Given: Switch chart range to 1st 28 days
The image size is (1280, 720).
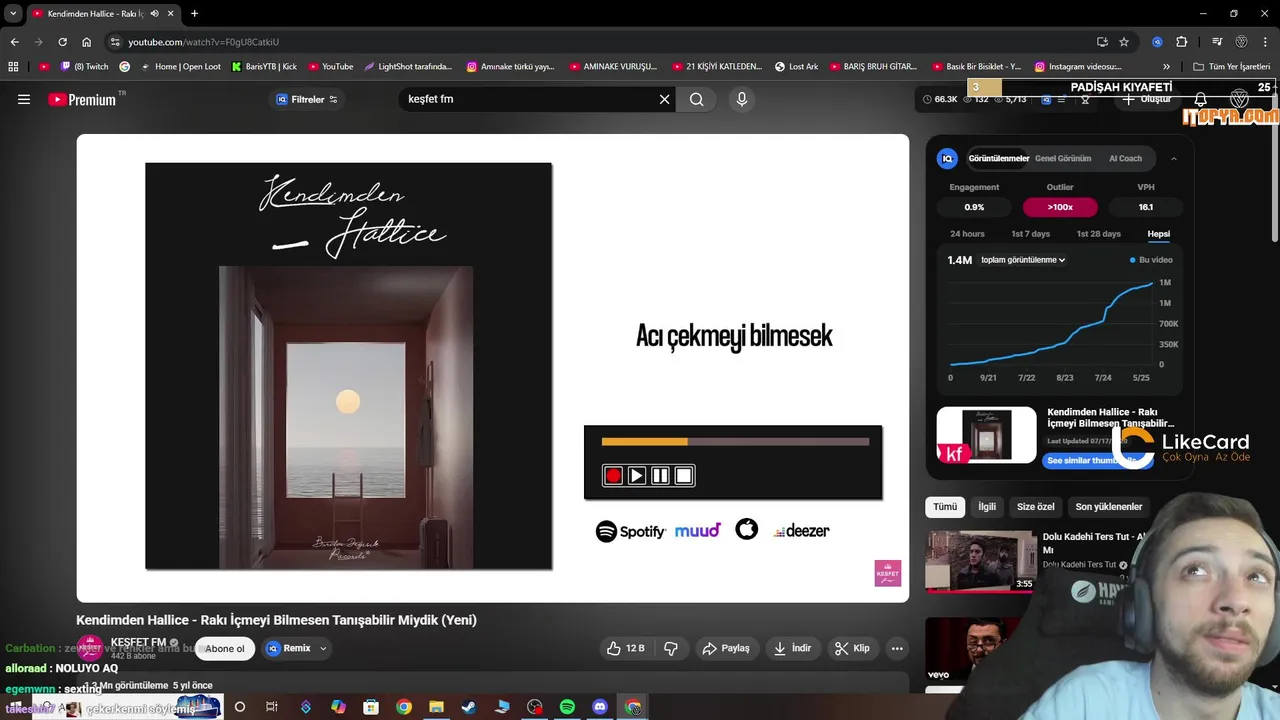Looking at the screenshot, I should pos(1098,234).
